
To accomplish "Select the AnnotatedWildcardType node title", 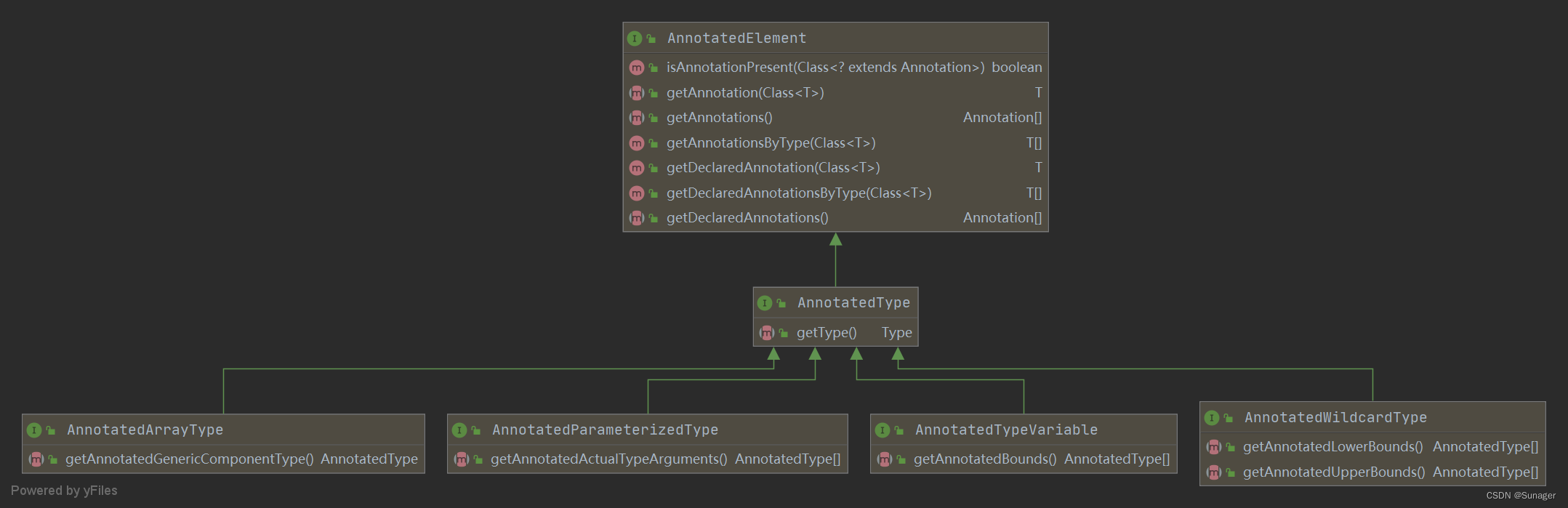I will tap(1335, 418).
